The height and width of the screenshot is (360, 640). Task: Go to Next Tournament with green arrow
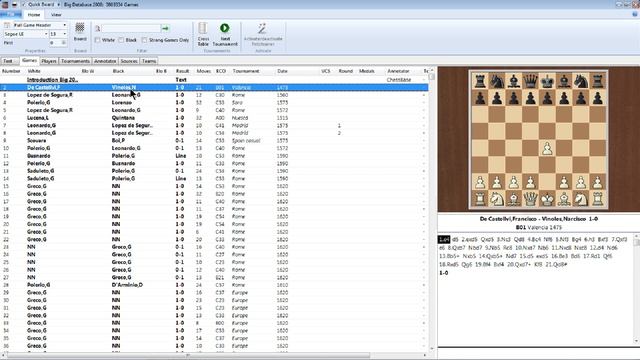[x=225, y=34]
